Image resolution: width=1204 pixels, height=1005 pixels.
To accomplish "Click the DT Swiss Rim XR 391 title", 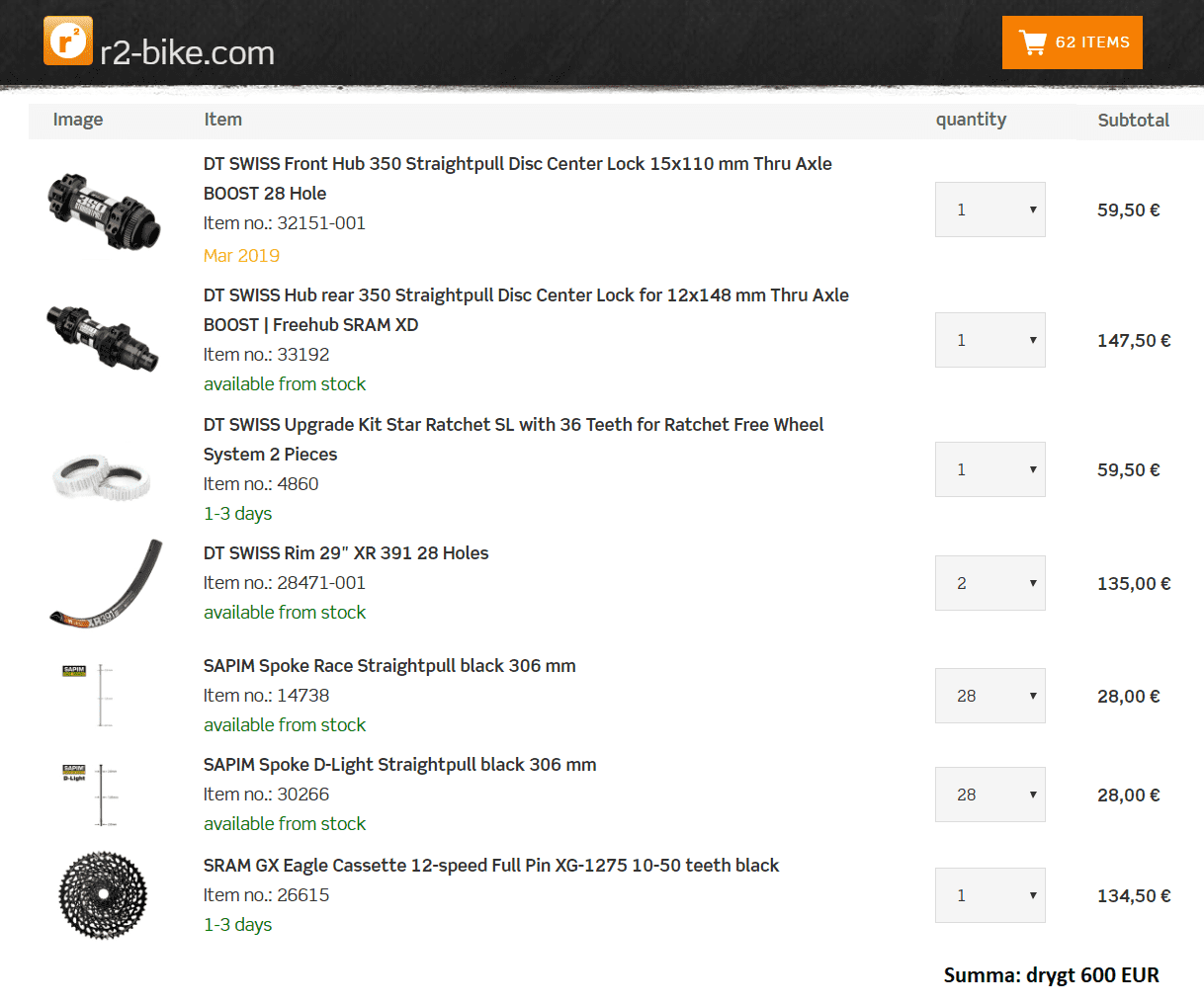I will 346,553.
